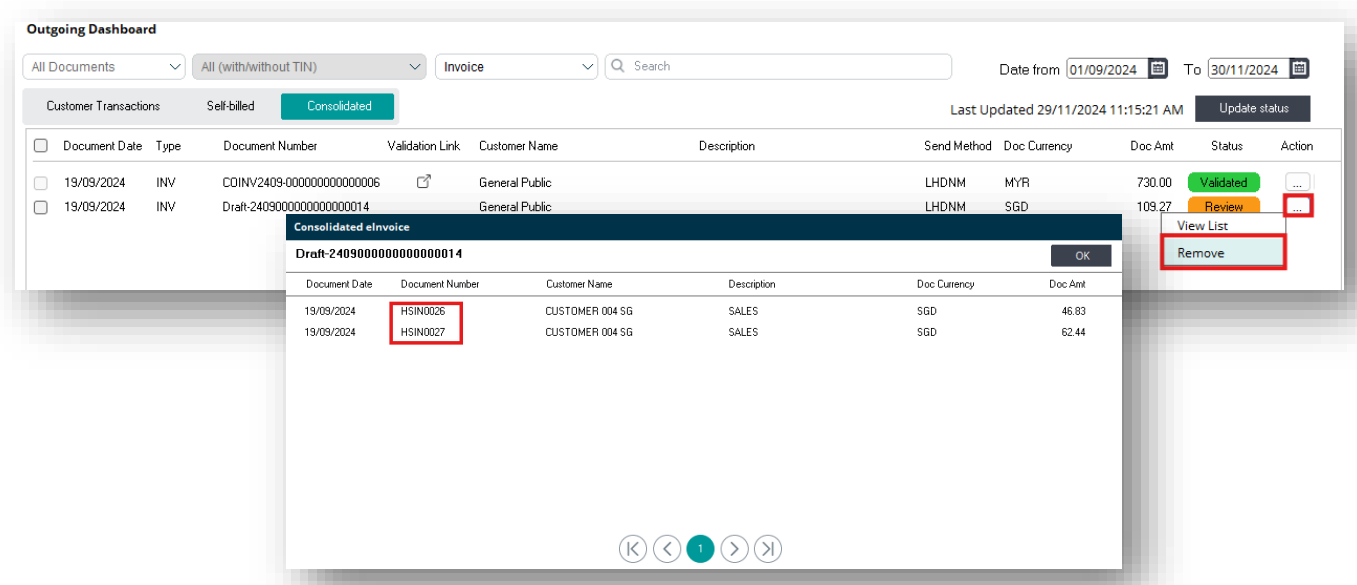Go to the previous page arrow

tap(667, 548)
